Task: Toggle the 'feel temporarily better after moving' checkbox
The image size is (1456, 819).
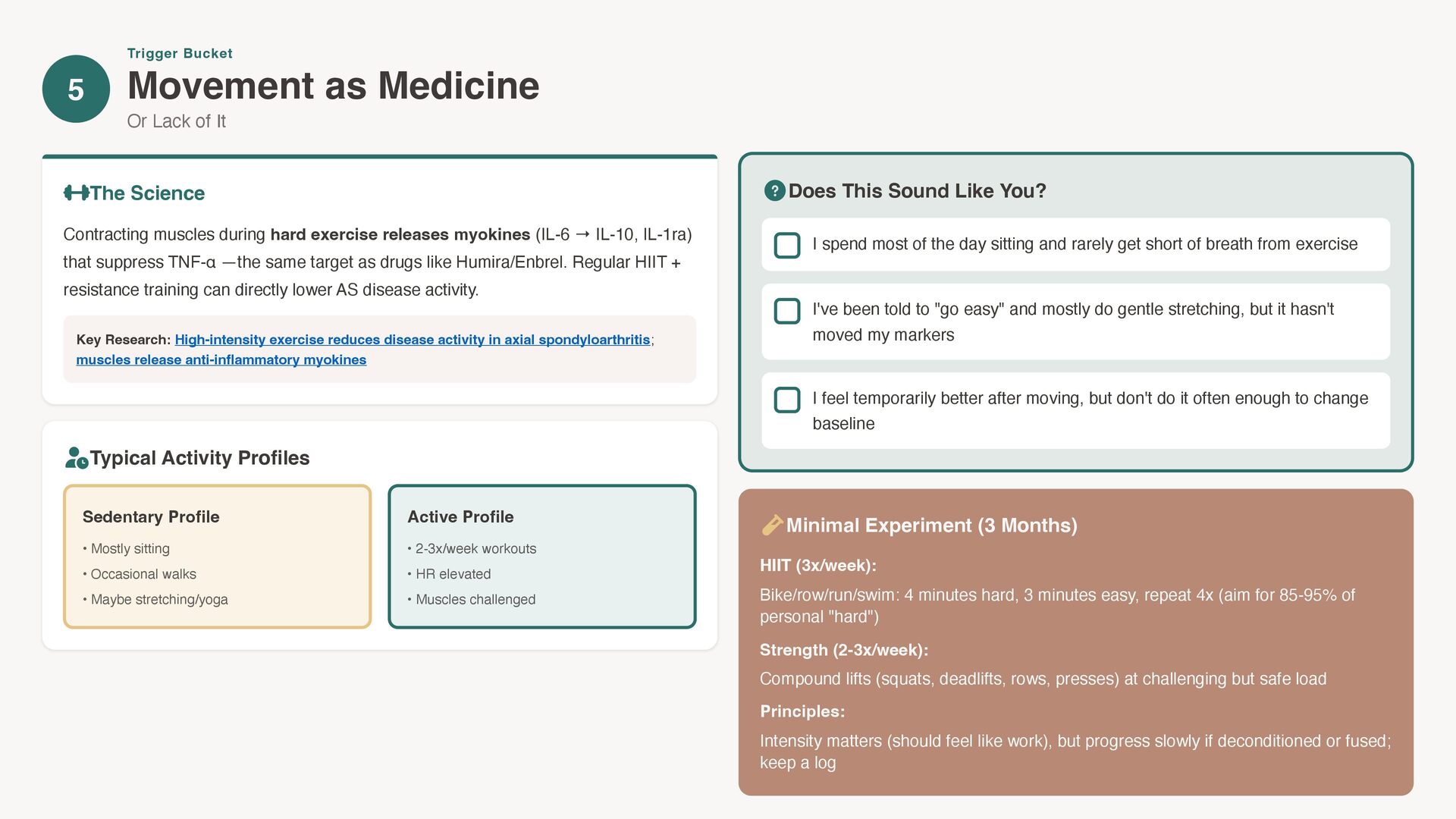Action: 786,400
